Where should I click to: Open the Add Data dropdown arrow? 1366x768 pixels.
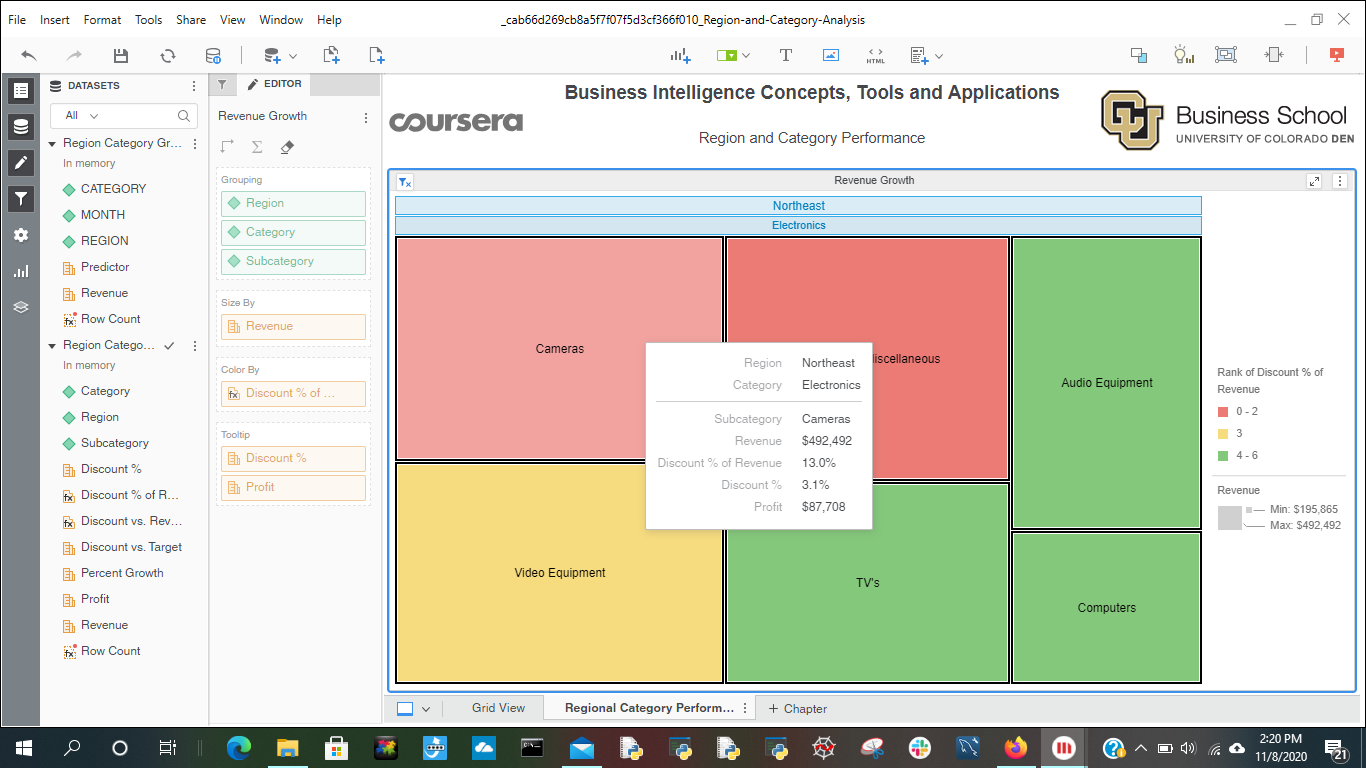292,57
